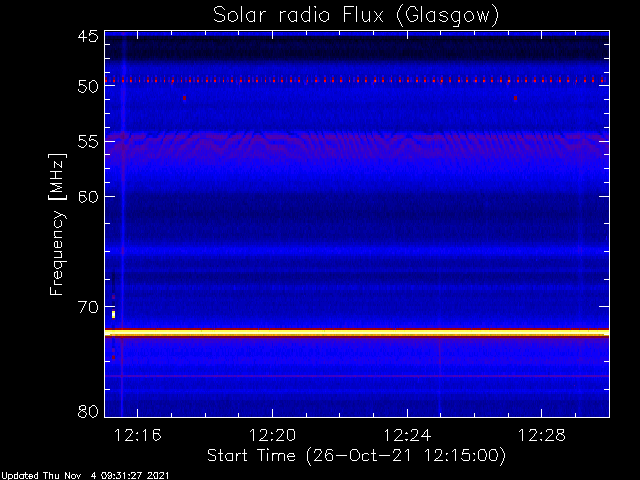The height and width of the screenshot is (480, 640).
Task: Click the small yellow-white burst near 70 MHz
Action: (113, 314)
